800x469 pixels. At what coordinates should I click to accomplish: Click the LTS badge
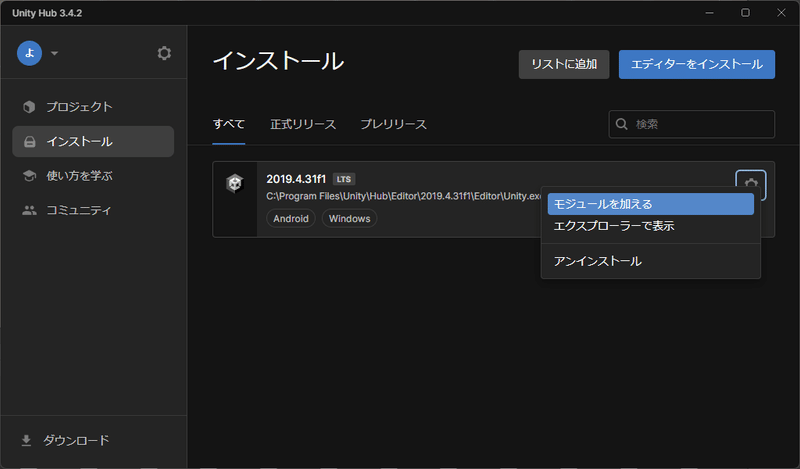pyautogui.click(x=344, y=179)
